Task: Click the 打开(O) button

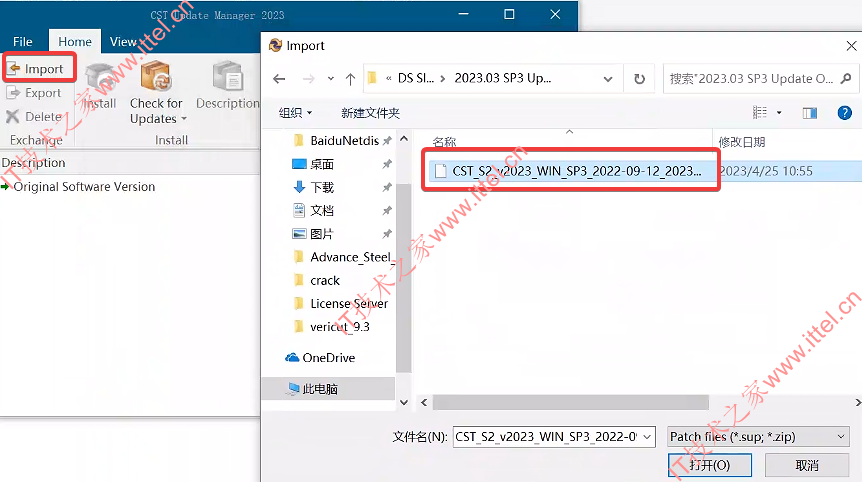Action: [710, 466]
